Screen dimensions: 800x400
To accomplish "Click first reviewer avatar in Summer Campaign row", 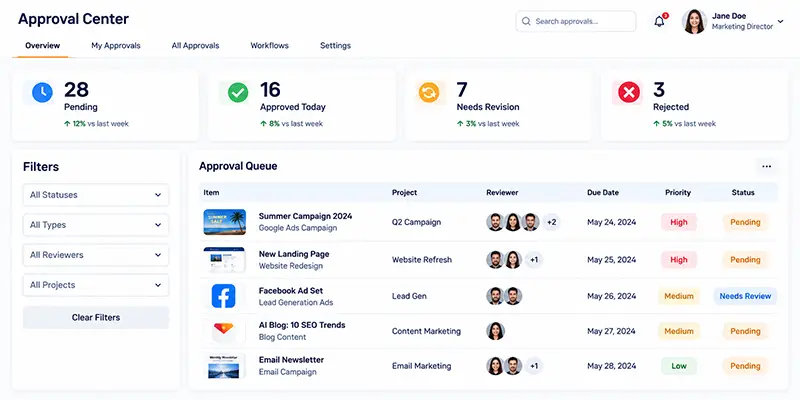I will tap(495, 222).
